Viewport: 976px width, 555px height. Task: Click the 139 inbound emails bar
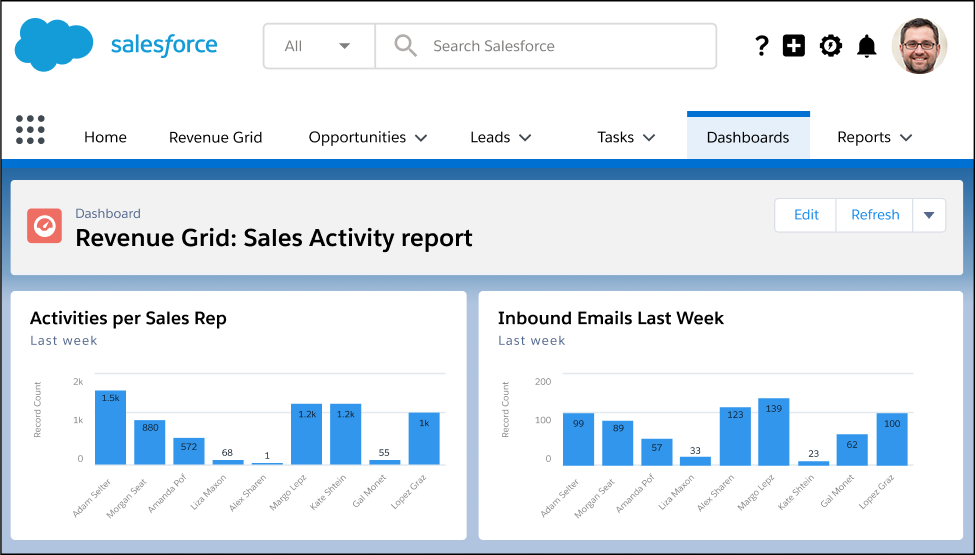click(x=774, y=432)
